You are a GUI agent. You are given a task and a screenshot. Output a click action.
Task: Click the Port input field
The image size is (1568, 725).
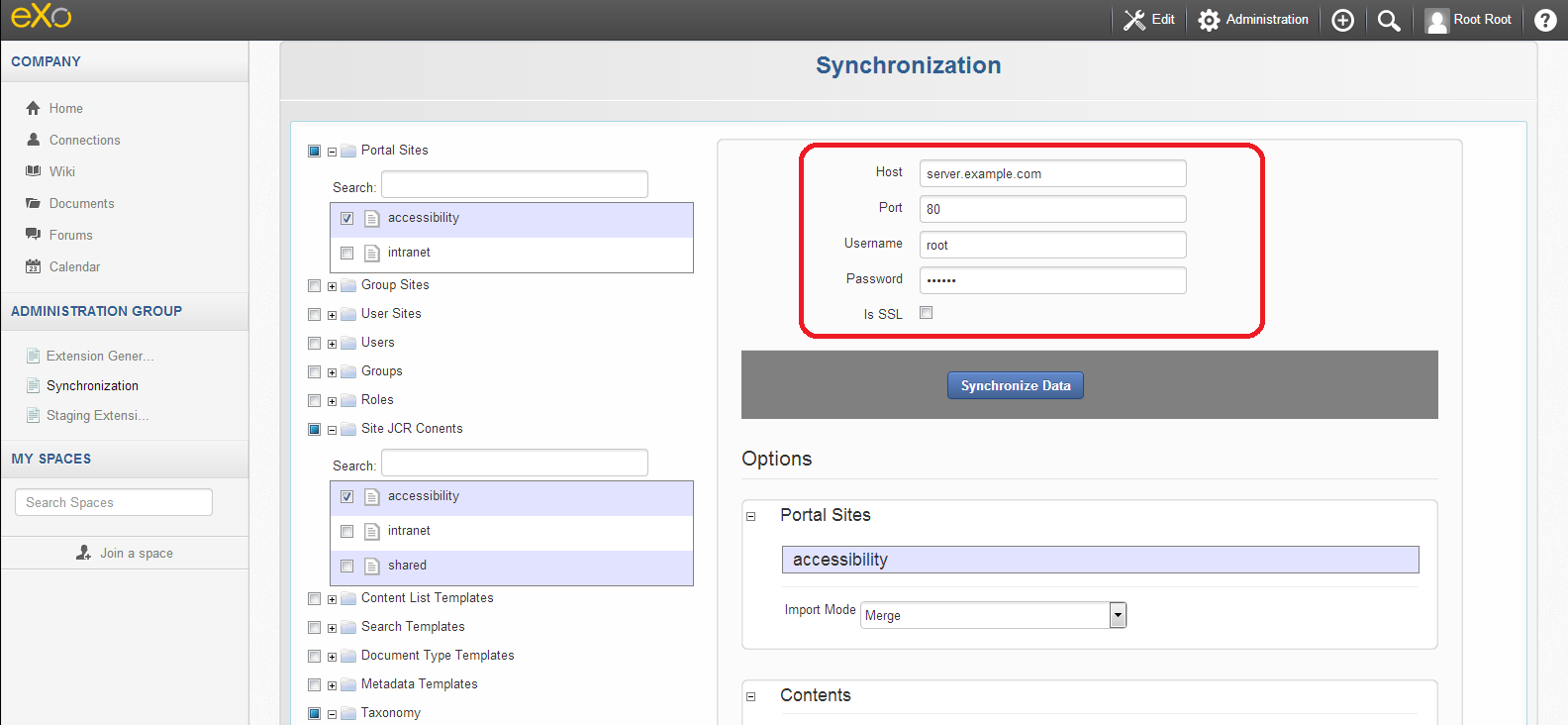pos(1052,209)
